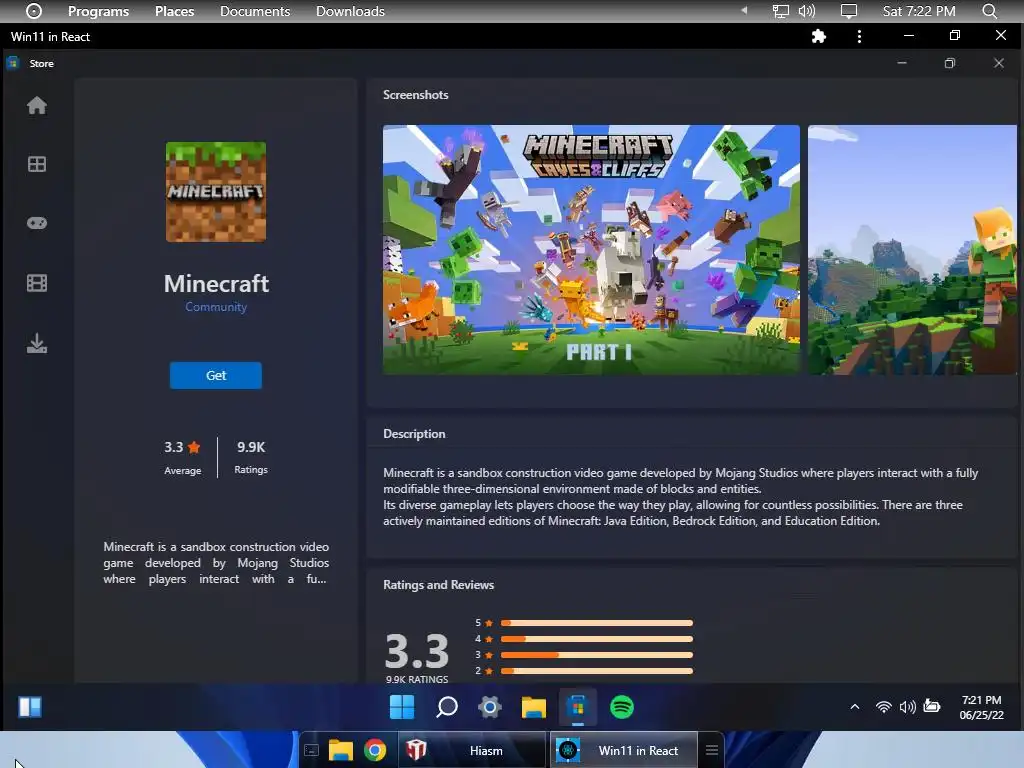Viewport: 1024px width, 768px height.
Task: View the second Minecraft landscape screenshot
Action: tap(912, 249)
